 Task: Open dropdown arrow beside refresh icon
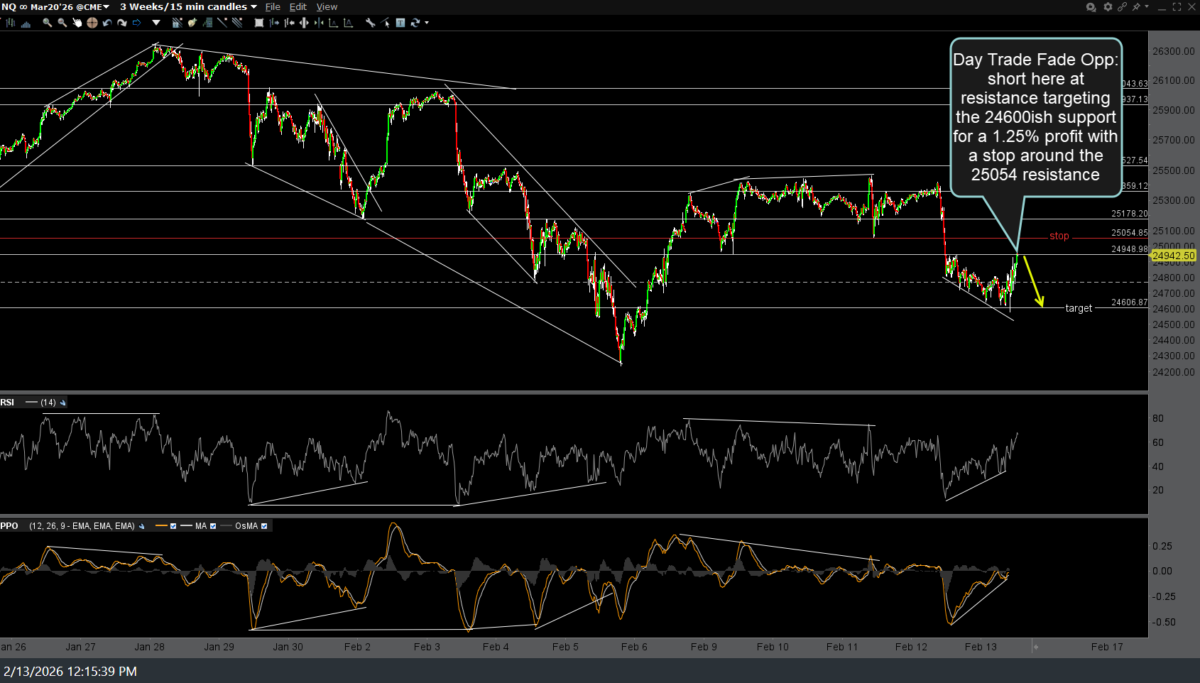[427, 22]
